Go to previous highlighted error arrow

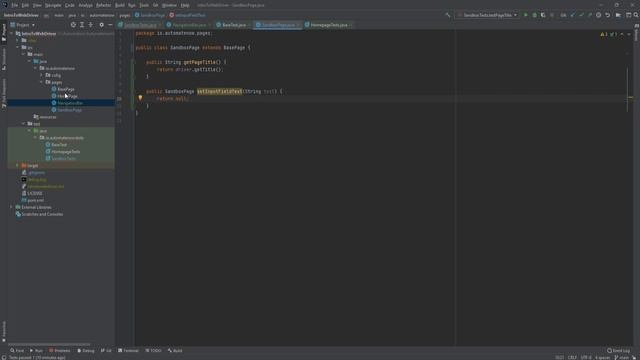coord(622,34)
